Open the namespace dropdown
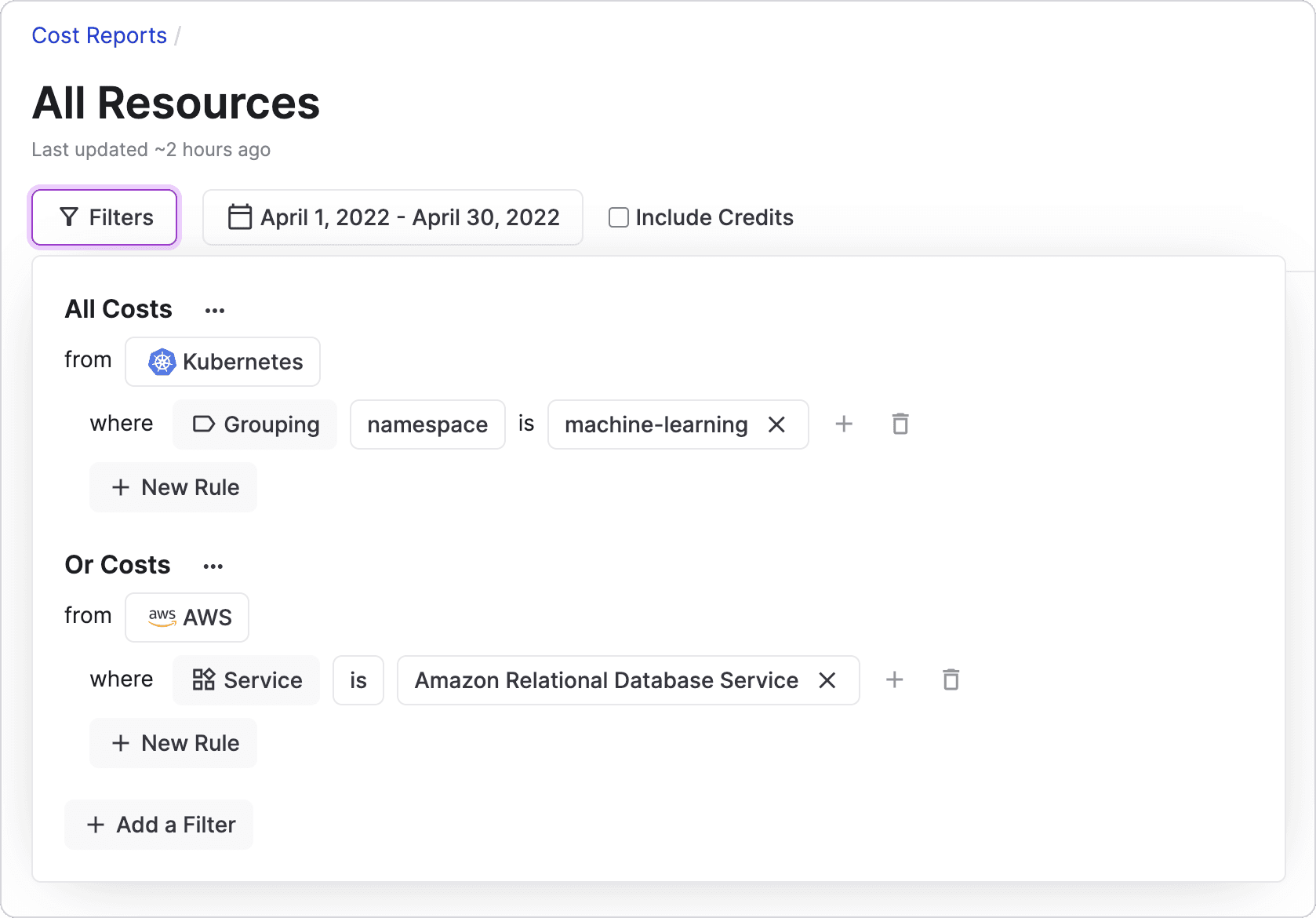 (x=427, y=424)
